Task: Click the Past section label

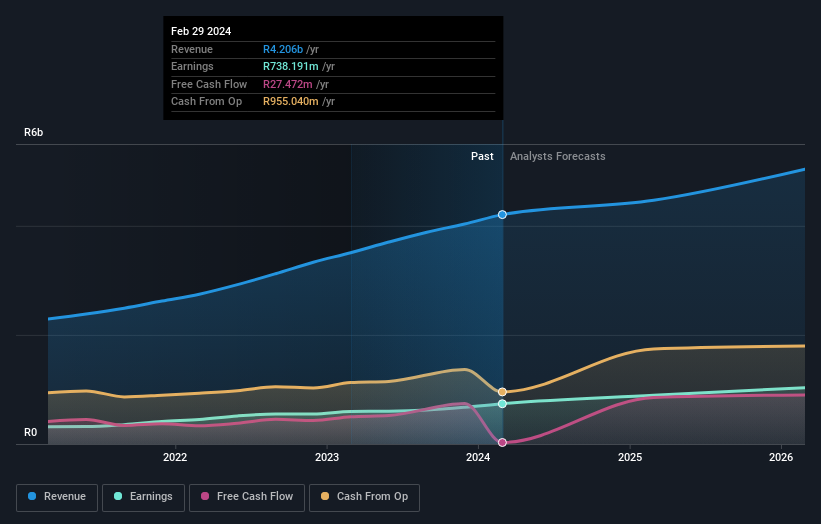Action: click(482, 157)
